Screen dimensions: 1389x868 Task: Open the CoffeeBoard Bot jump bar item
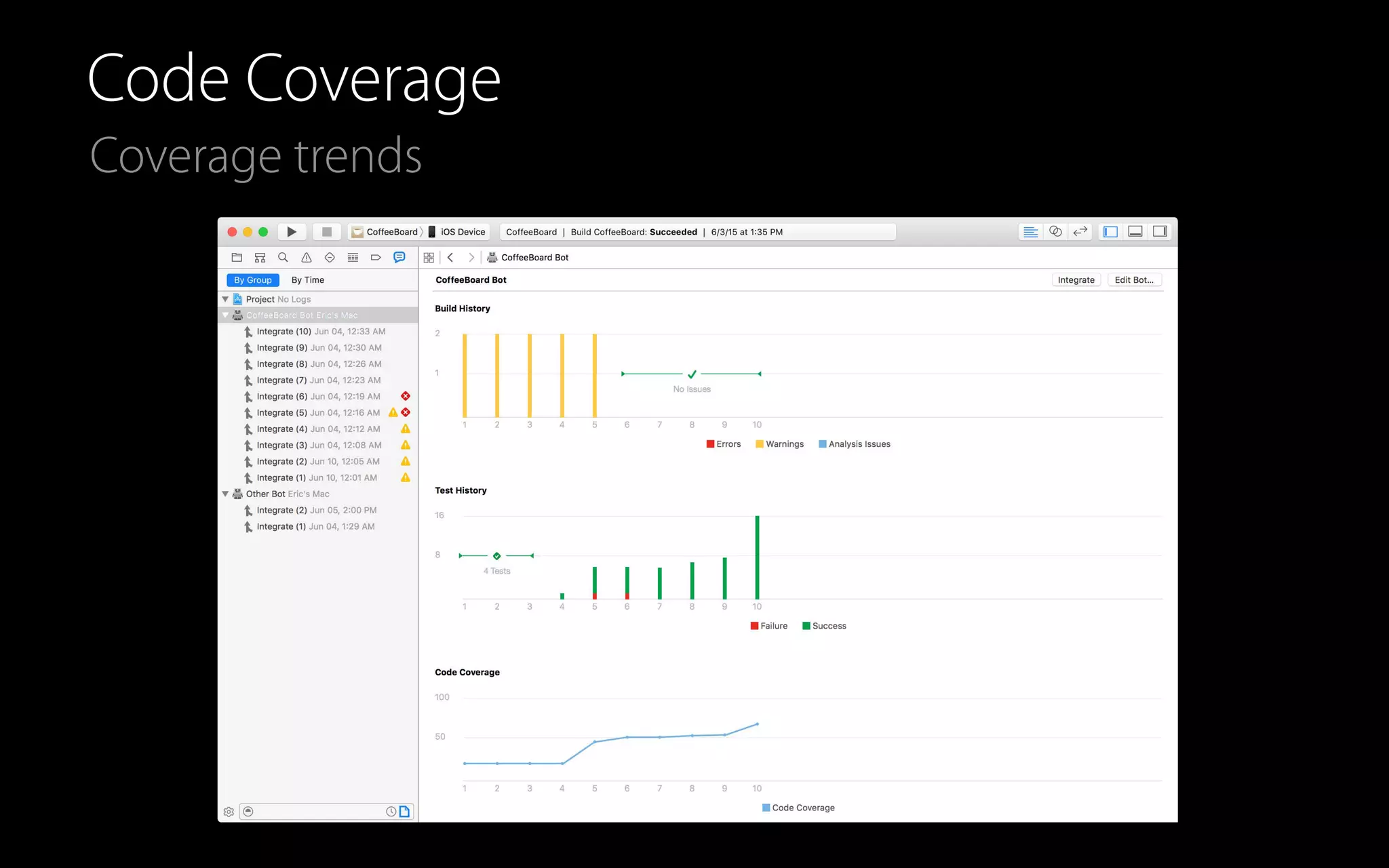tap(528, 258)
